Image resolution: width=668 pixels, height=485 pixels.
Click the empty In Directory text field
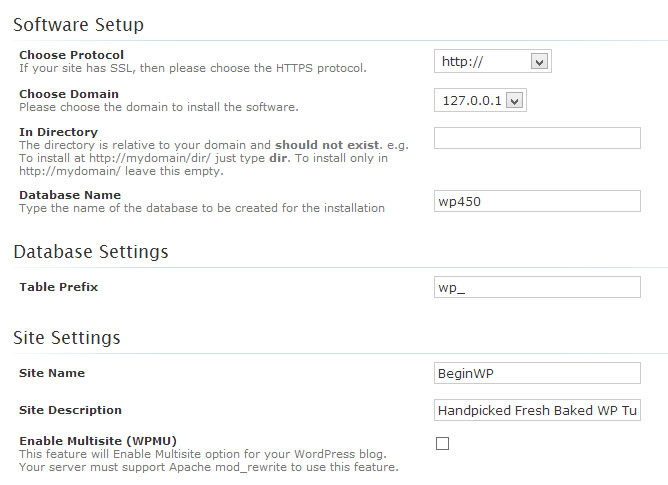coord(537,138)
